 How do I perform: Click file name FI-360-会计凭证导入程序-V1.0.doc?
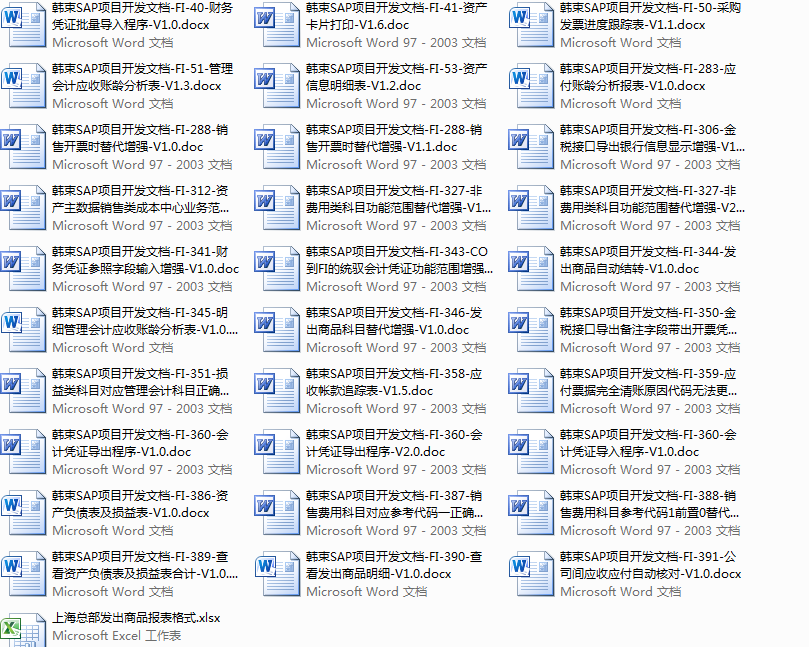648,442
